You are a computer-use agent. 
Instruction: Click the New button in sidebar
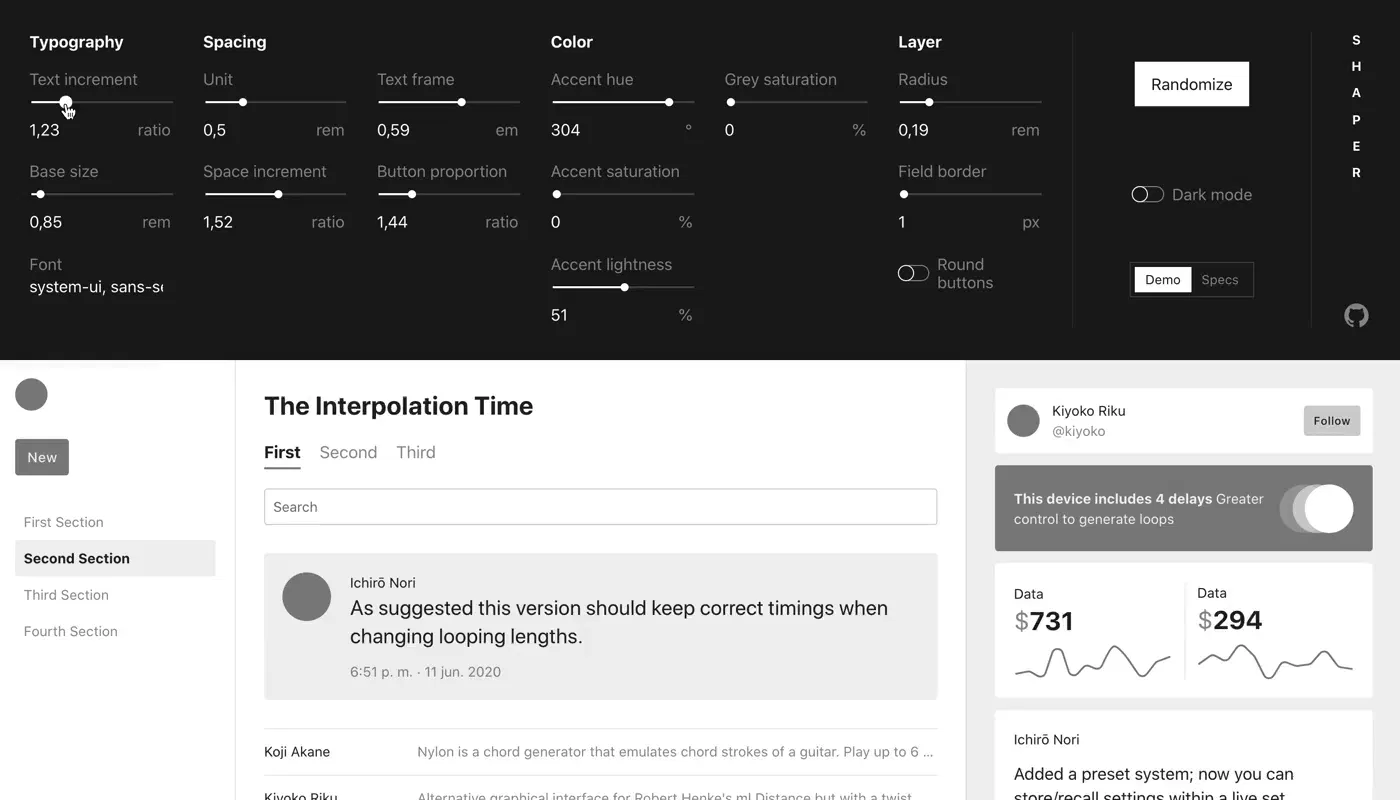[42, 457]
